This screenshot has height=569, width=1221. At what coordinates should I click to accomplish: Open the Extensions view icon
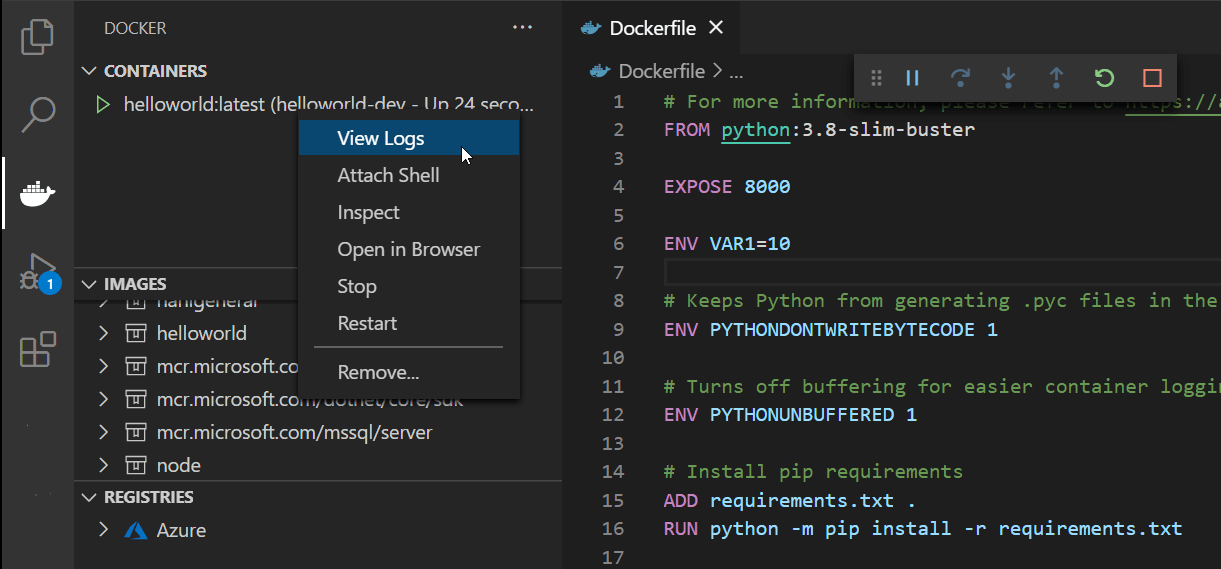pyautogui.click(x=37, y=350)
